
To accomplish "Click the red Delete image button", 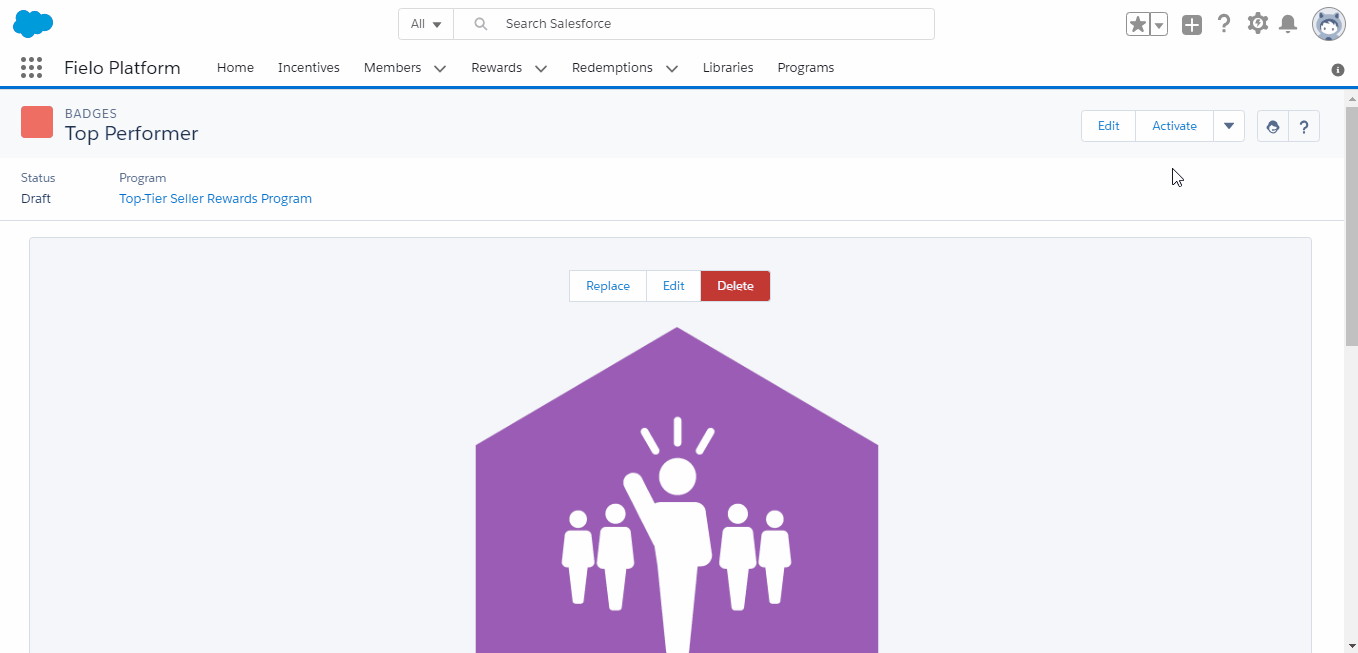I will (735, 286).
